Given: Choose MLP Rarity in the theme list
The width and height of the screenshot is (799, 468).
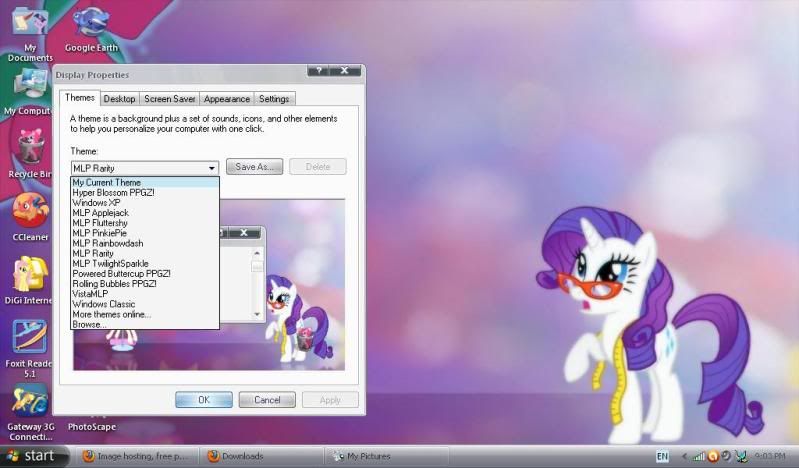Looking at the screenshot, I should (145, 253).
